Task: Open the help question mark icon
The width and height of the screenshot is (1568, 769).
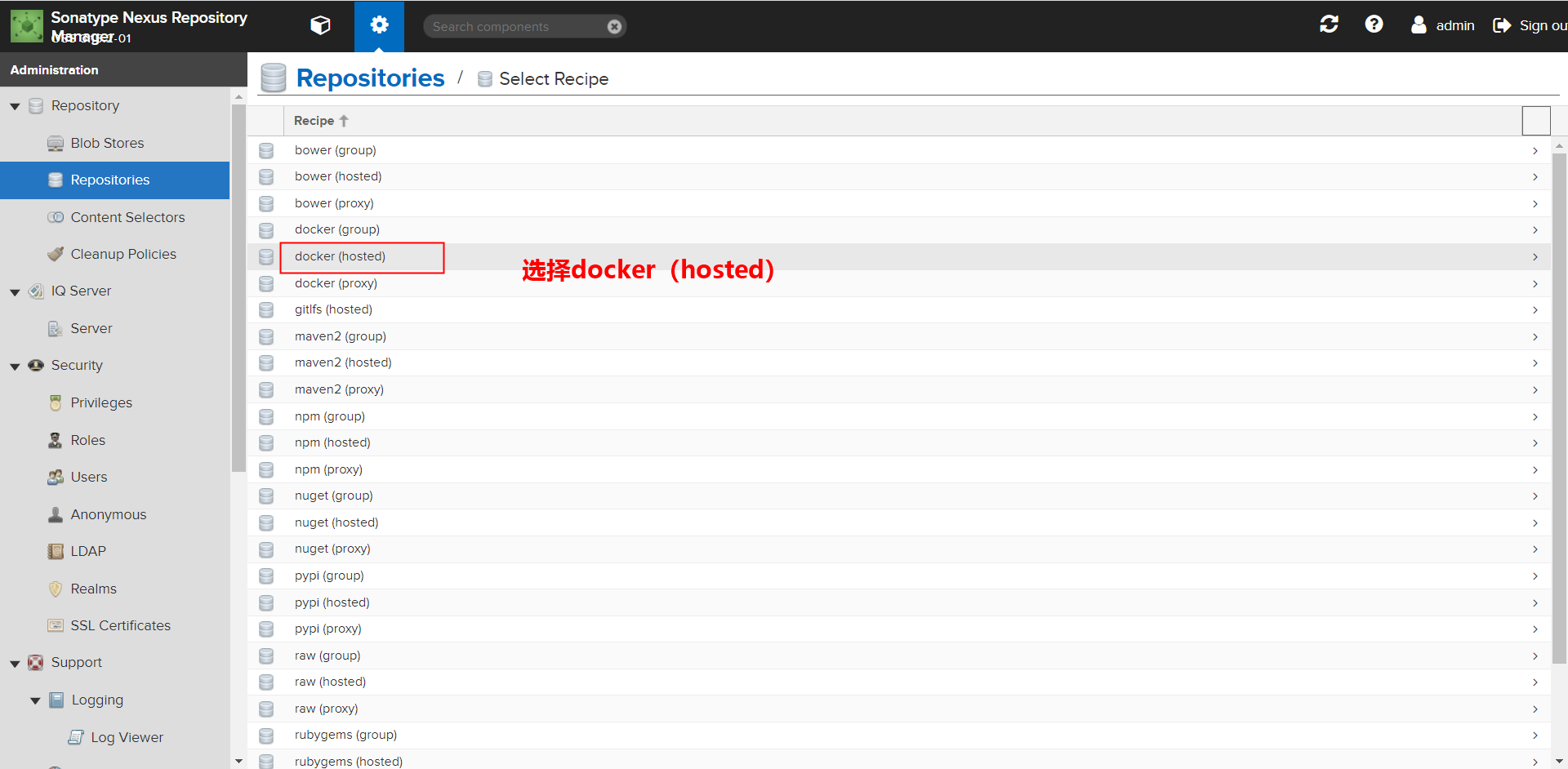Action: 1374,24
